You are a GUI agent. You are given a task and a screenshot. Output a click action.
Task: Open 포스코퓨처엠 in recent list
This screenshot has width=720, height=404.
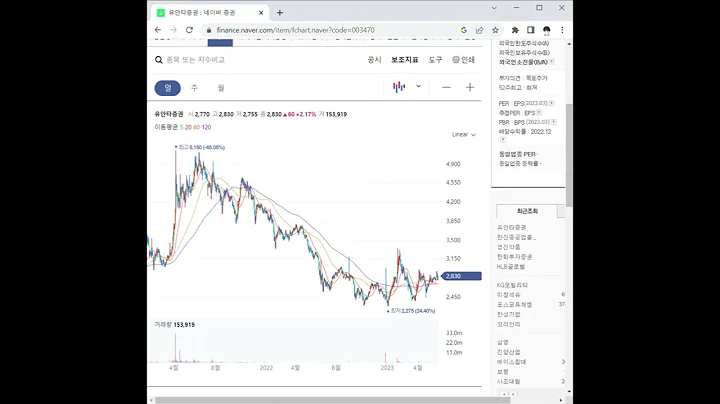[x=514, y=304]
